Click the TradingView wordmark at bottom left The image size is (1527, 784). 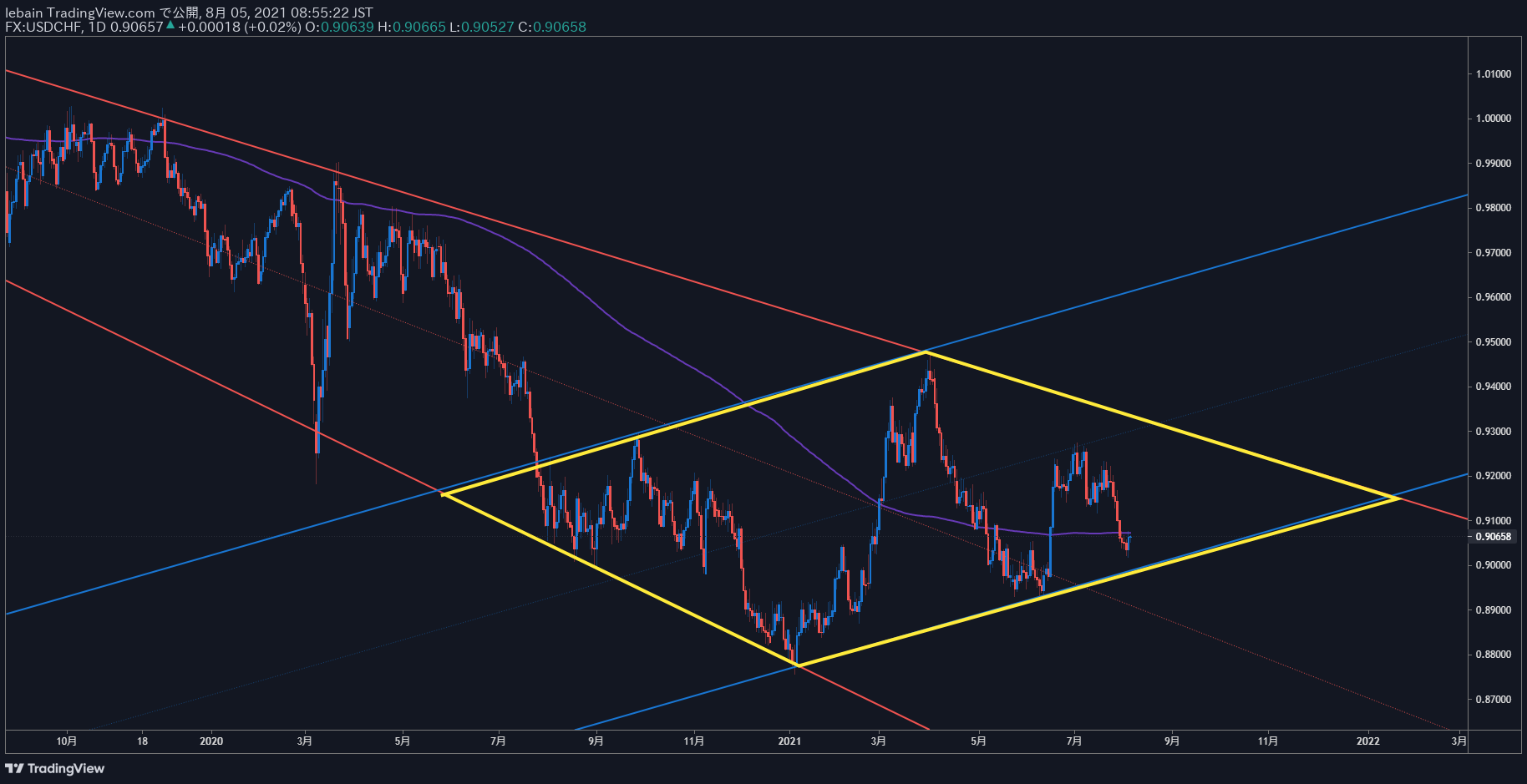pos(66,768)
